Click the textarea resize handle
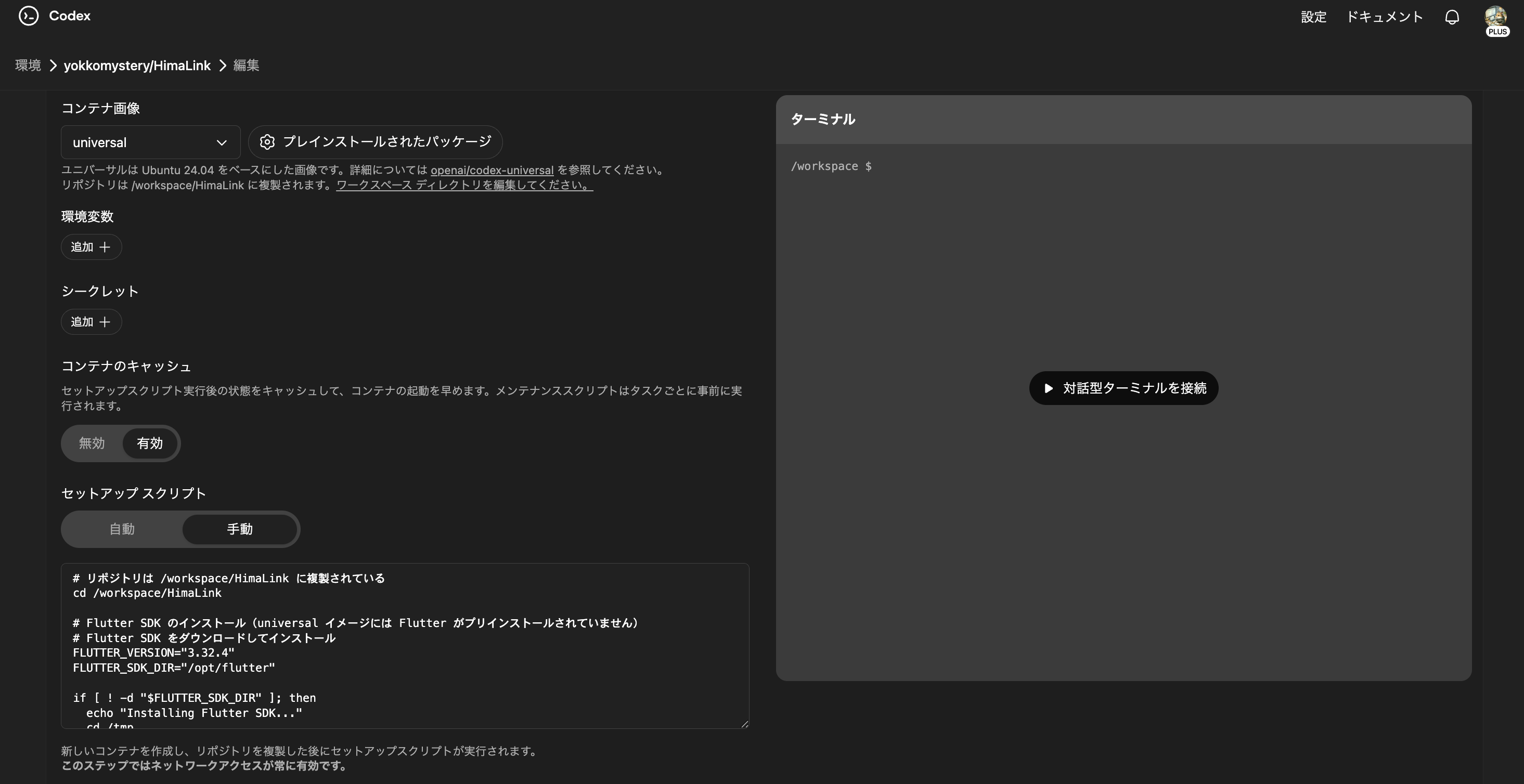This screenshot has height=784, width=1524. (x=744, y=724)
